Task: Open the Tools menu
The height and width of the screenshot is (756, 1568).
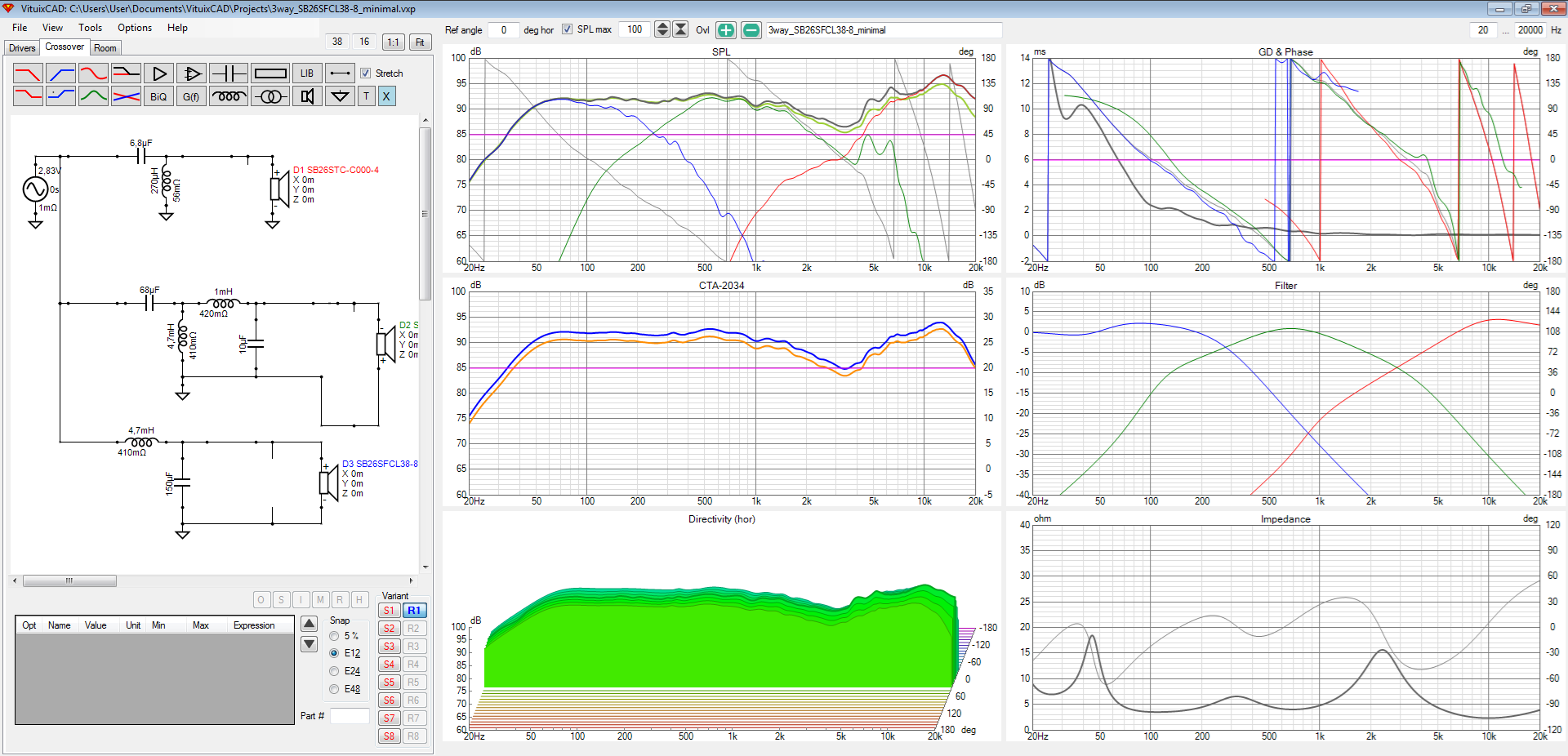Action: click(90, 28)
